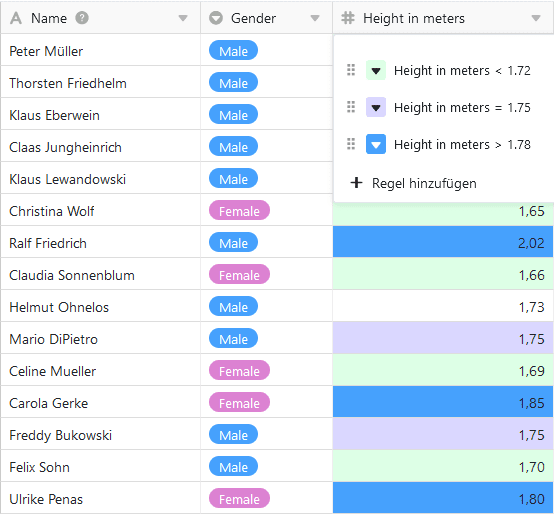Click the plus icon to add a rule
554x514 pixels.
coord(356,183)
